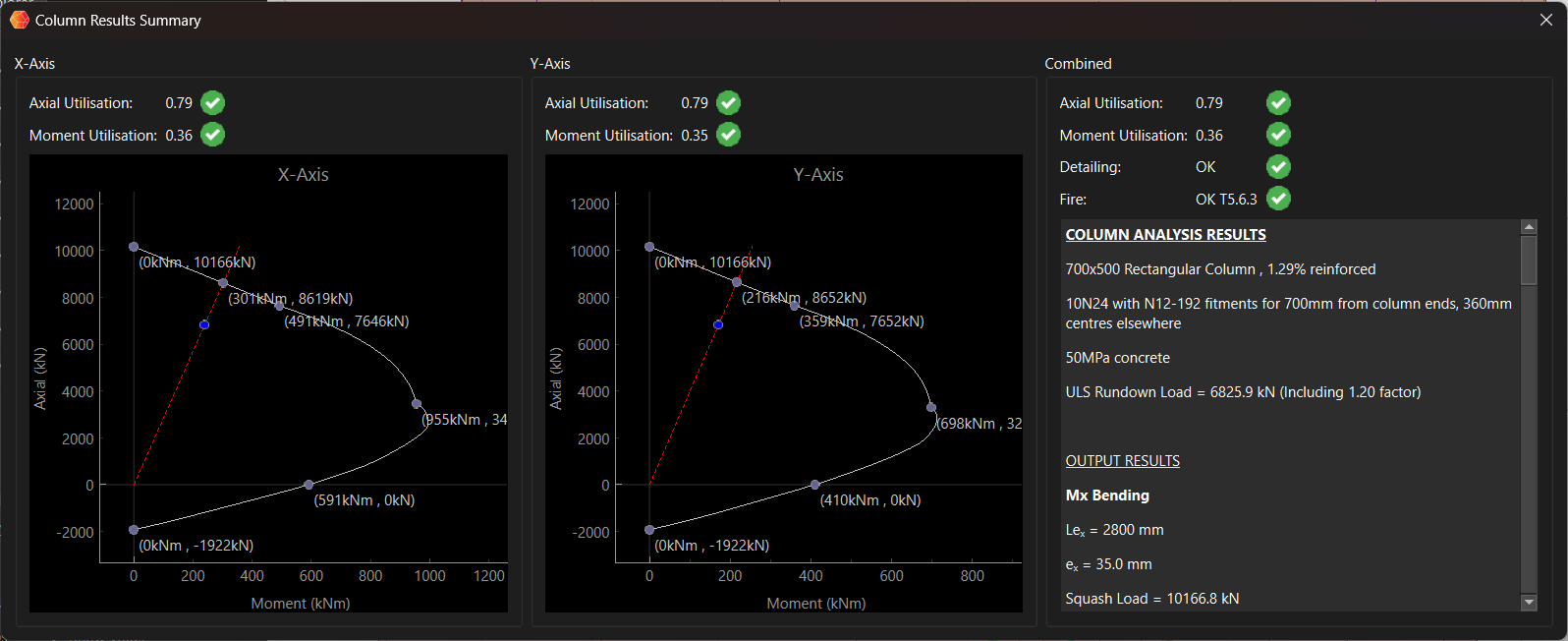Screen dimensions: 1568x641
Task: Click the green check beside X-Axis Axial Utilisation
Action: (x=212, y=103)
